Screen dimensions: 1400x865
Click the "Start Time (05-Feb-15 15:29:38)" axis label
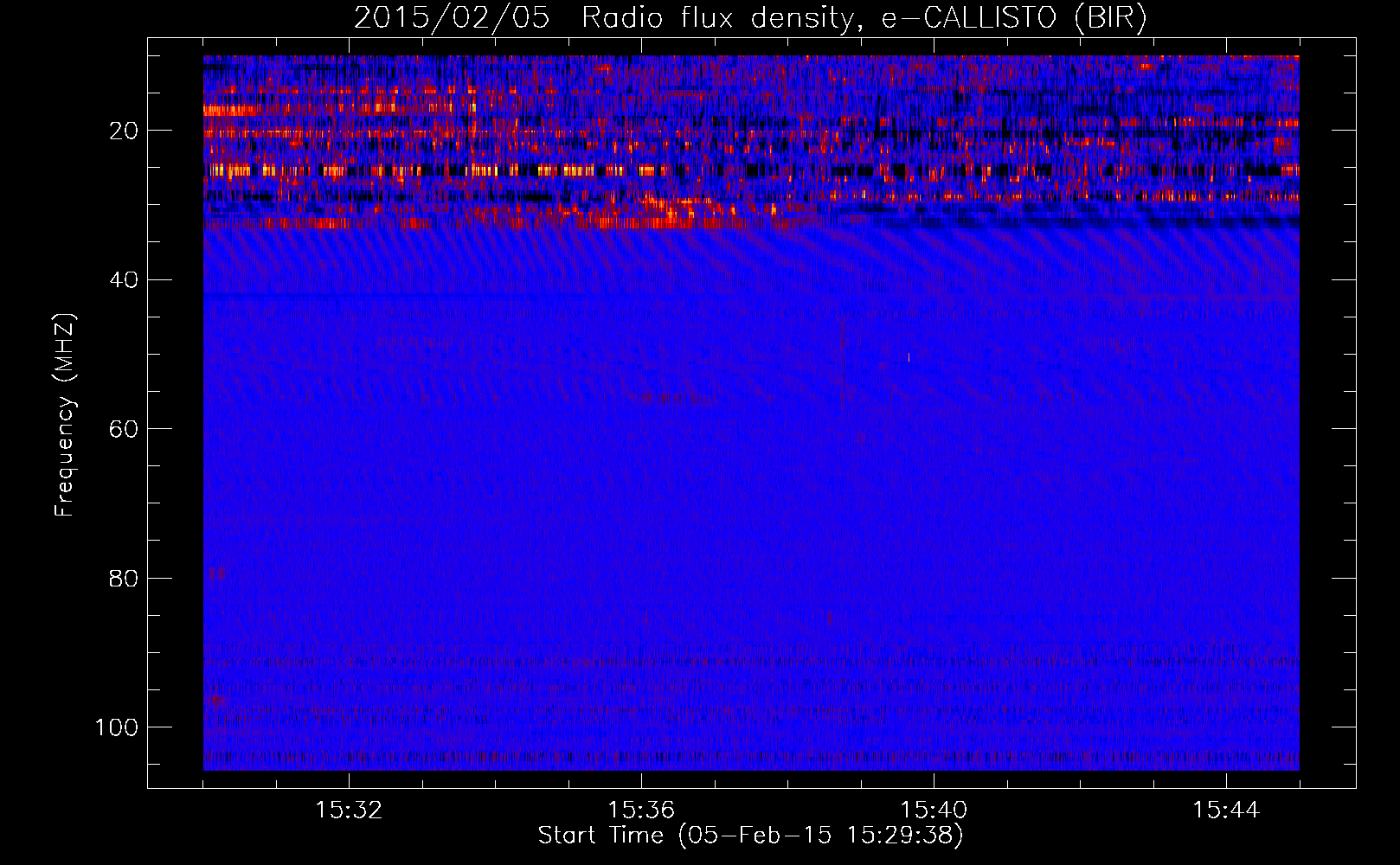click(750, 836)
